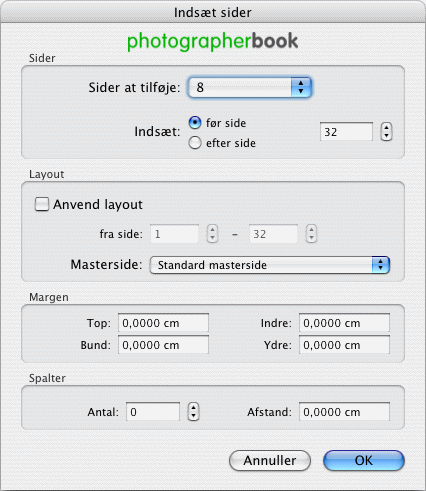The image size is (426, 491).
Task: Click the Top margin input field
Action: (163, 323)
